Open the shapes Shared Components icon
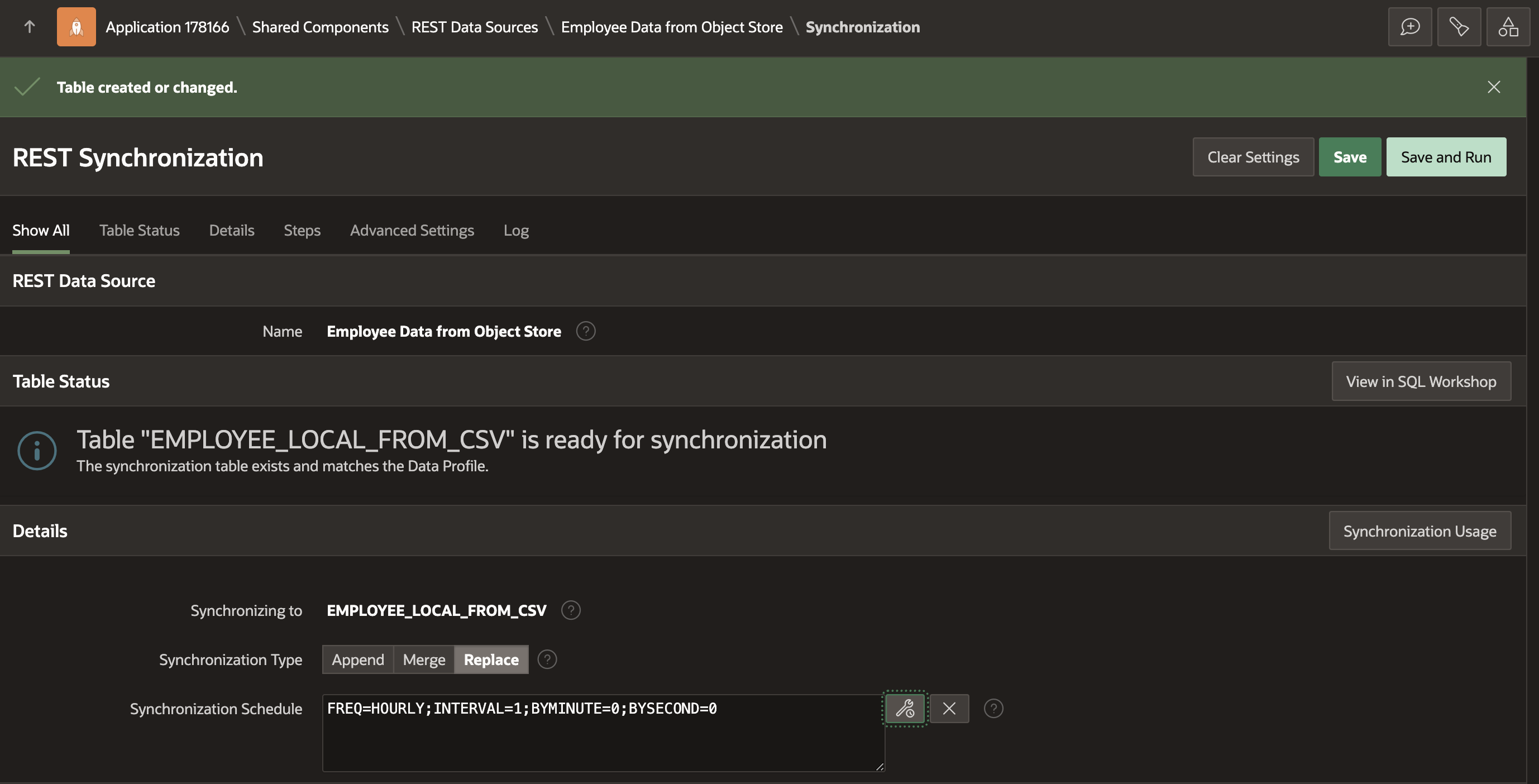 tap(1507, 27)
